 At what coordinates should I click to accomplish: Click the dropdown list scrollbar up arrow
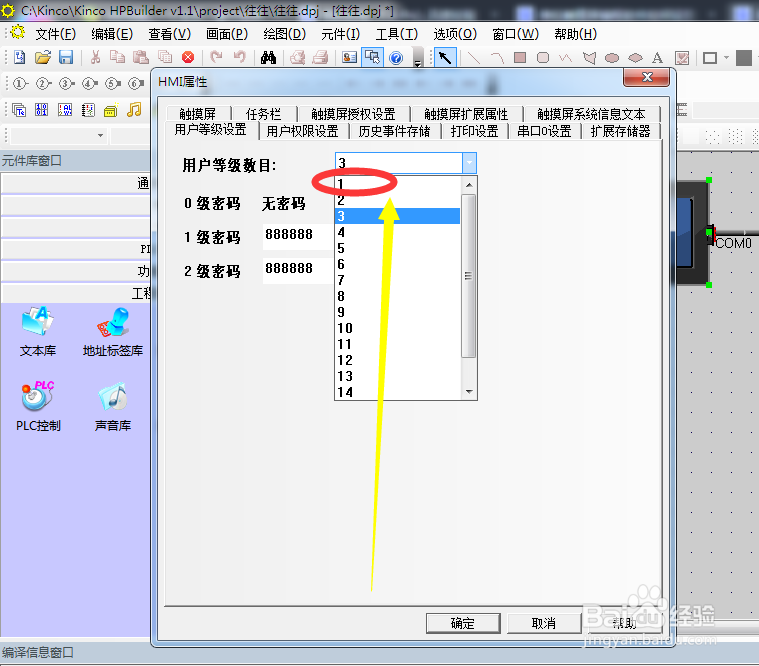469,185
